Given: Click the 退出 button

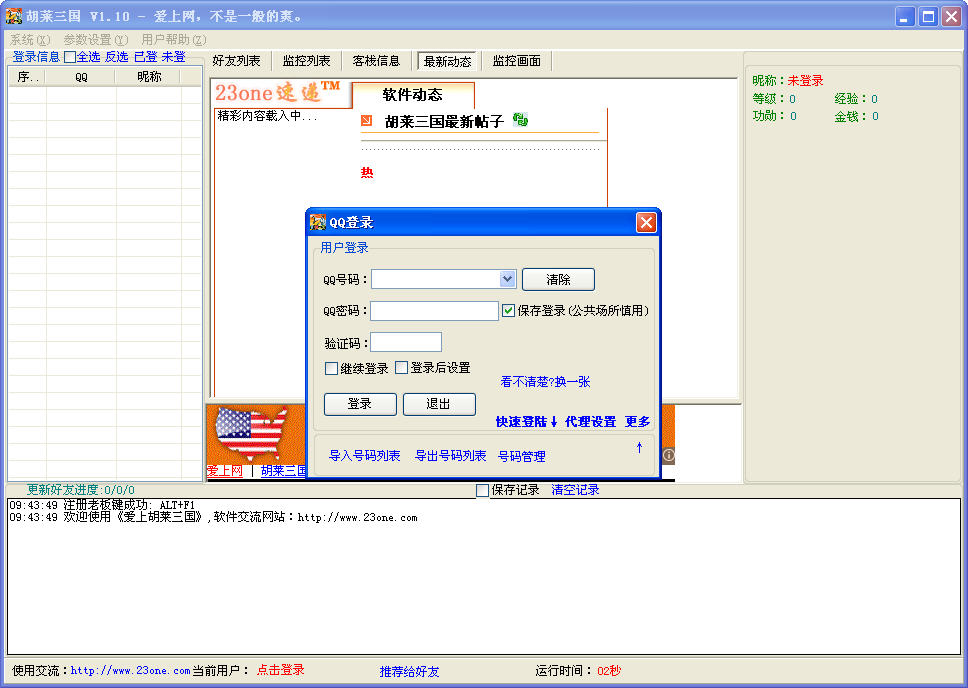Looking at the screenshot, I should tap(439, 405).
